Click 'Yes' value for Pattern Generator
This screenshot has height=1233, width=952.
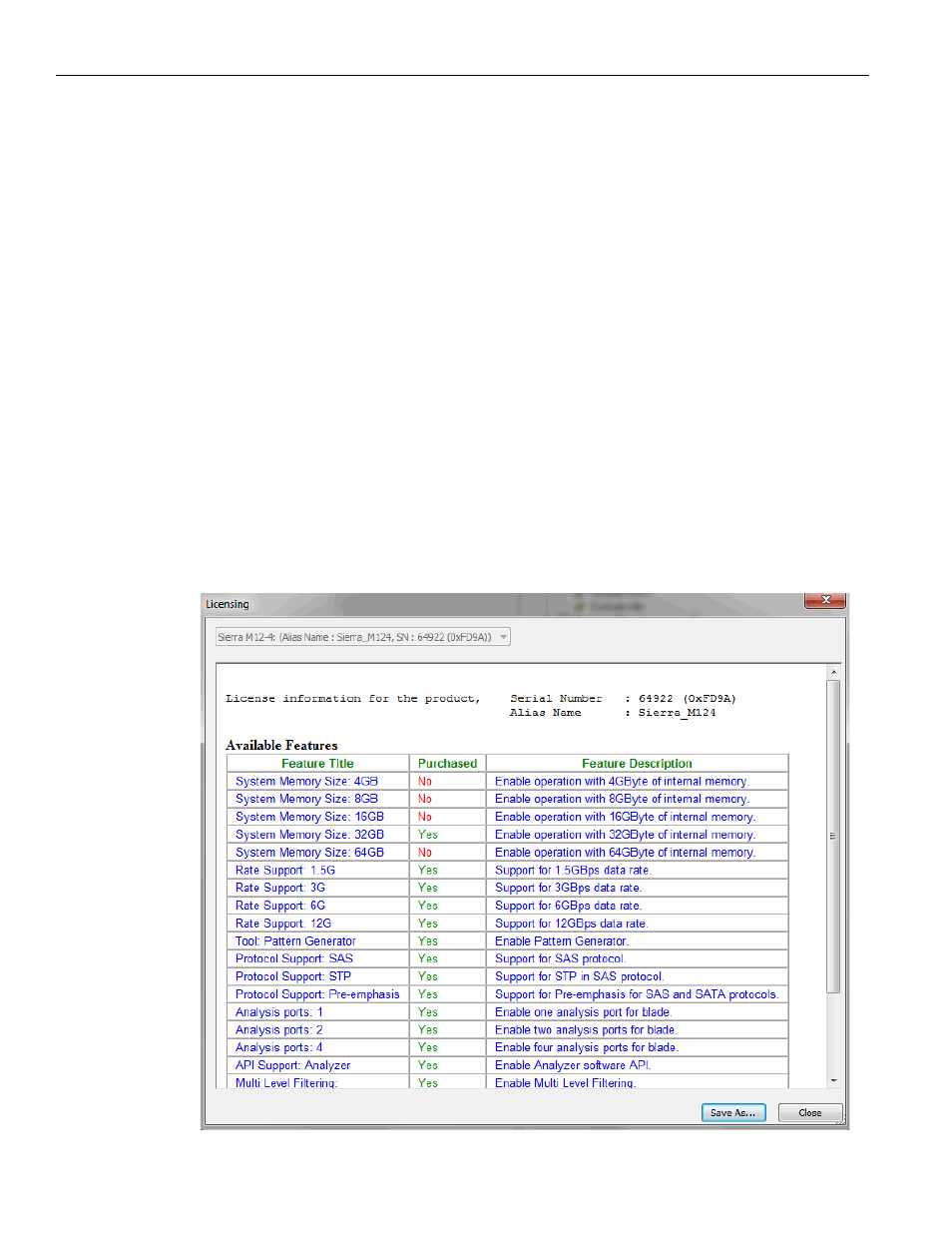(x=428, y=941)
